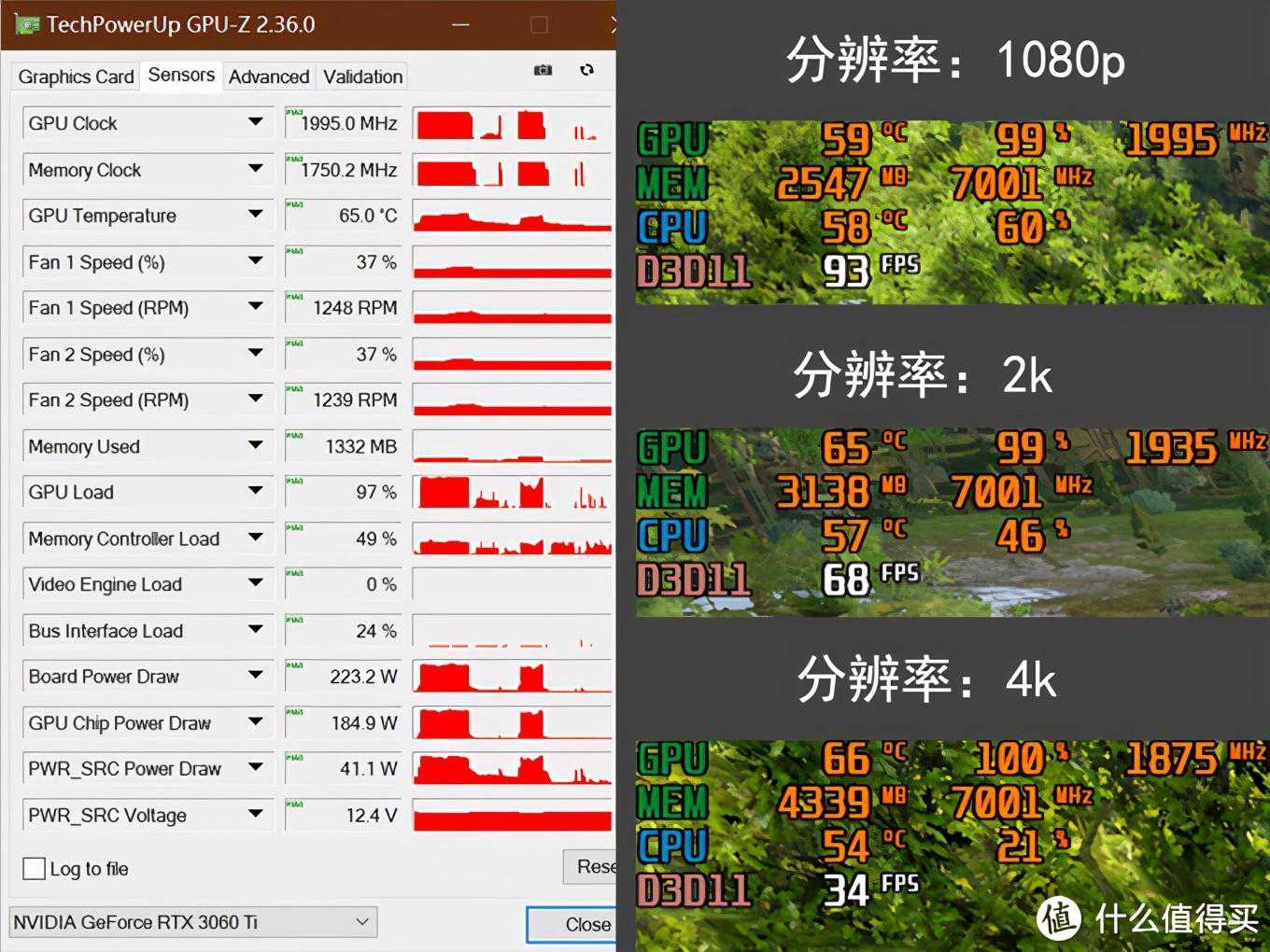
Task: Click the screenshot camera icon
Action: (x=543, y=70)
